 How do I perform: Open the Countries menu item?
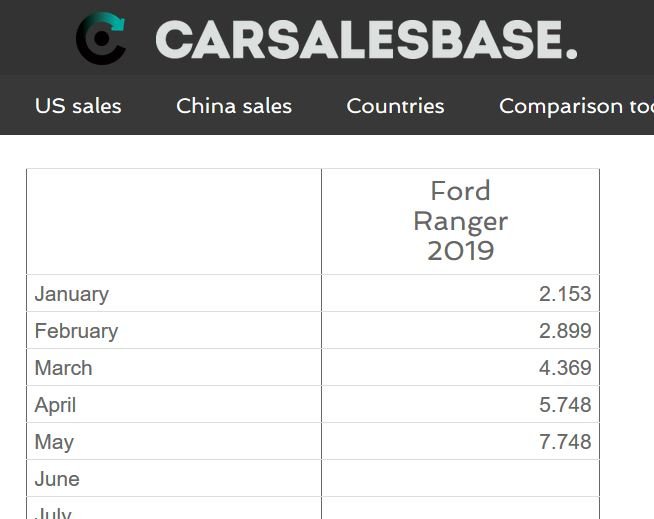(x=395, y=106)
